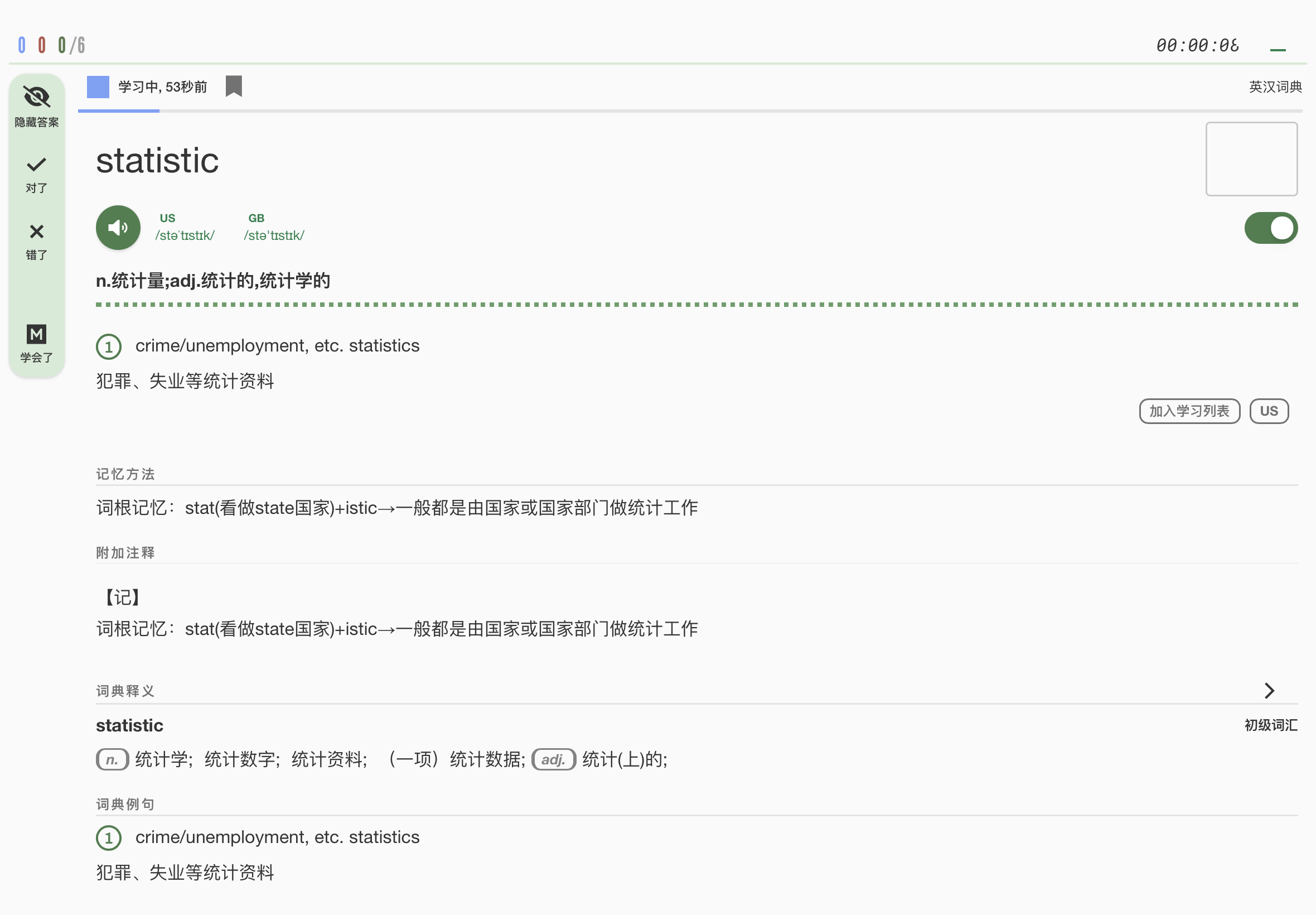Click the headword statistic
Screen dimensions: 1316x915
(x=157, y=160)
